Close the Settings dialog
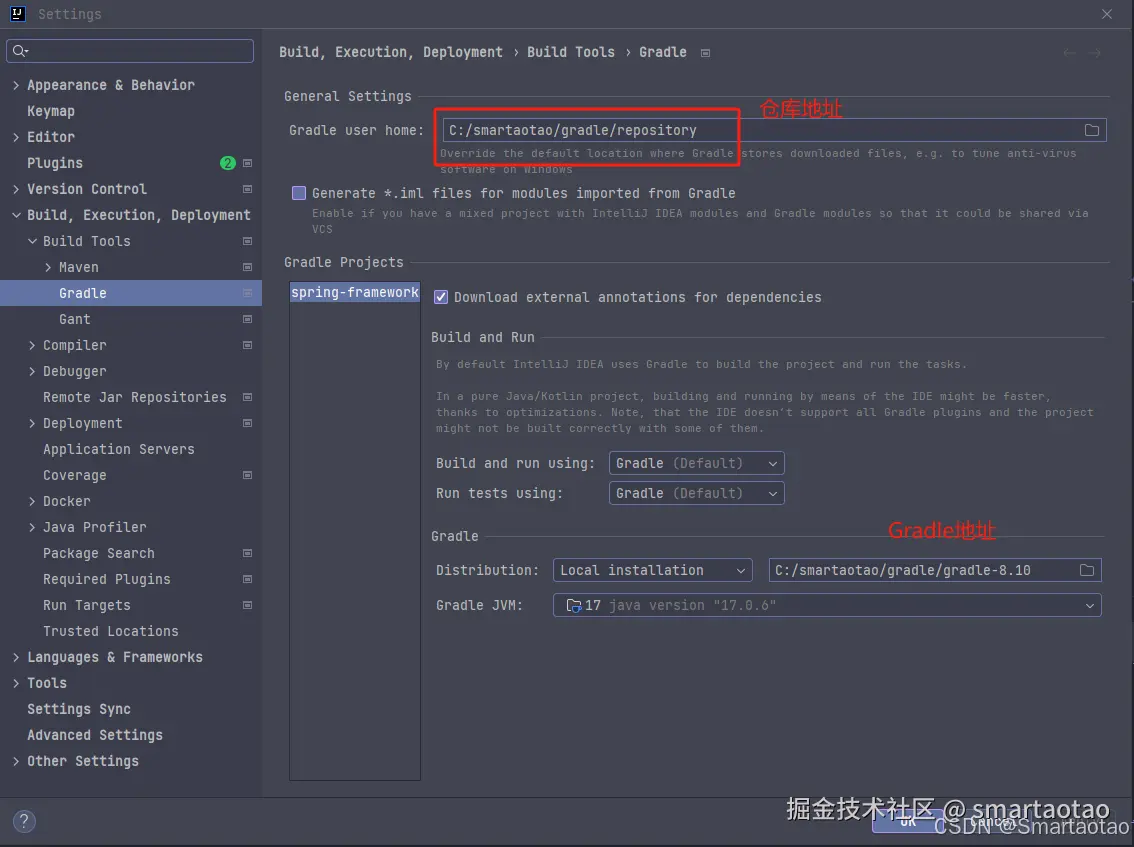Image resolution: width=1134 pixels, height=847 pixels. (x=1107, y=14)
